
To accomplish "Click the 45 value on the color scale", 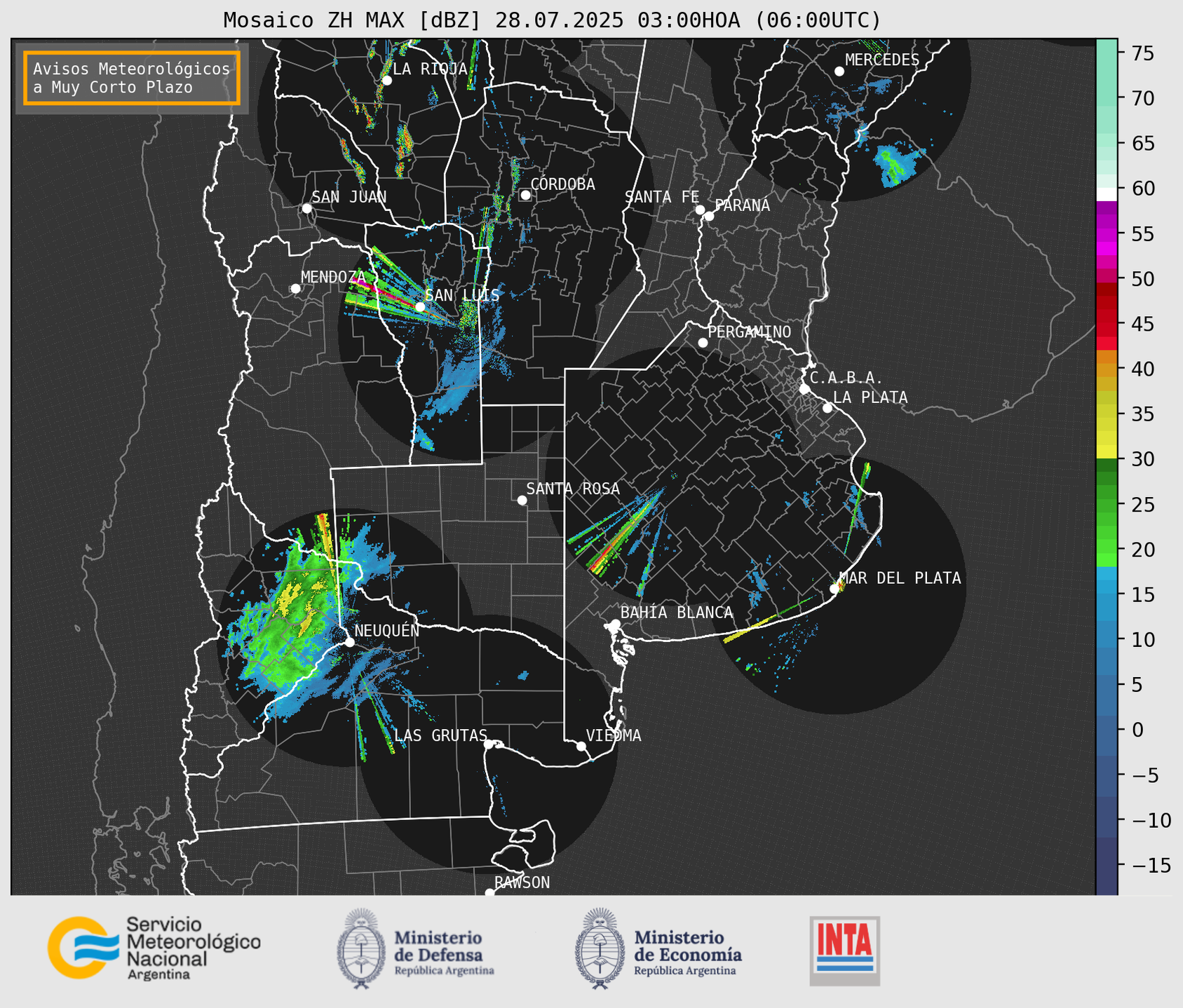I will coord(1142,324).
